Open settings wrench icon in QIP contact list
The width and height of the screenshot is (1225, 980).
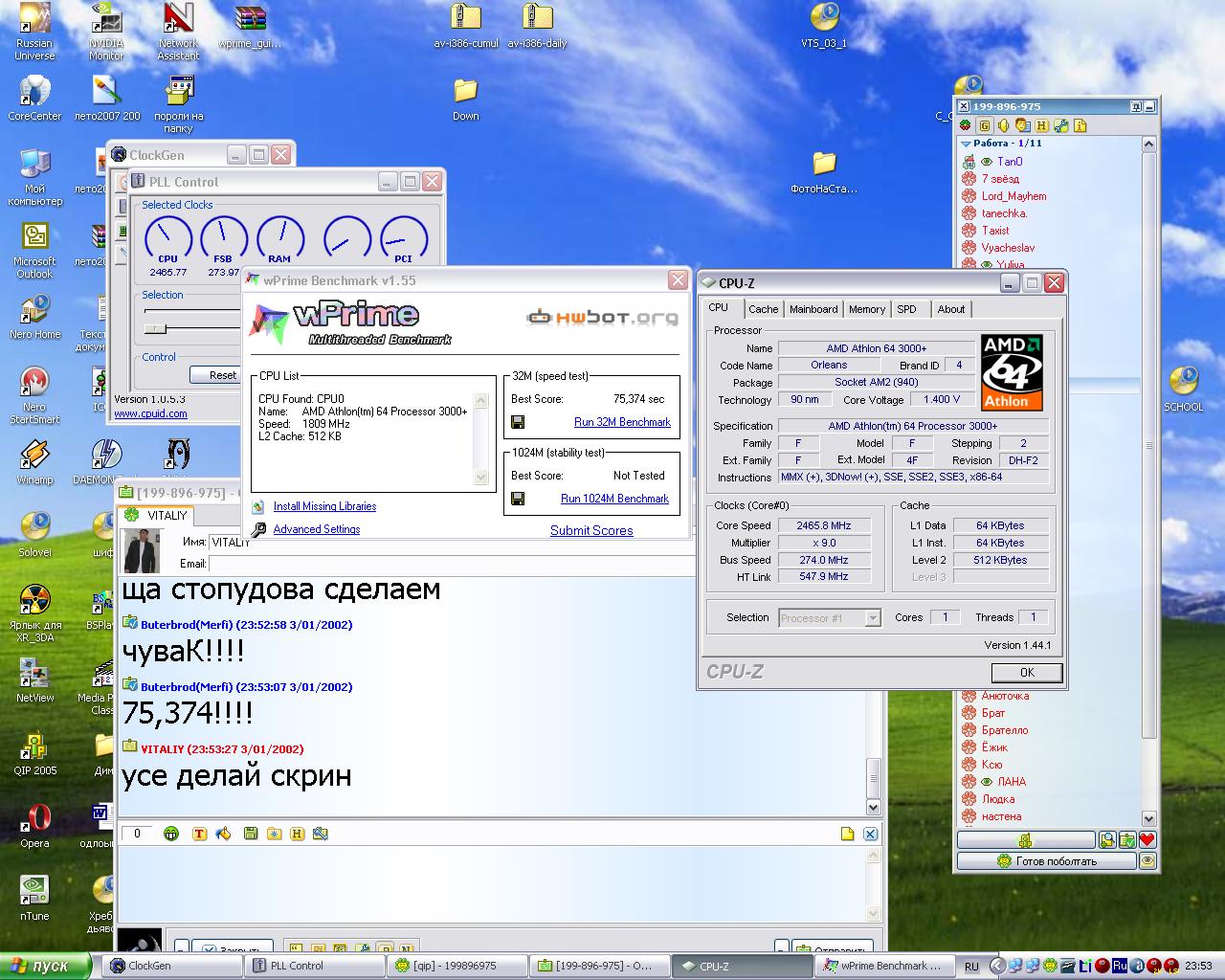click(1060, 125)
